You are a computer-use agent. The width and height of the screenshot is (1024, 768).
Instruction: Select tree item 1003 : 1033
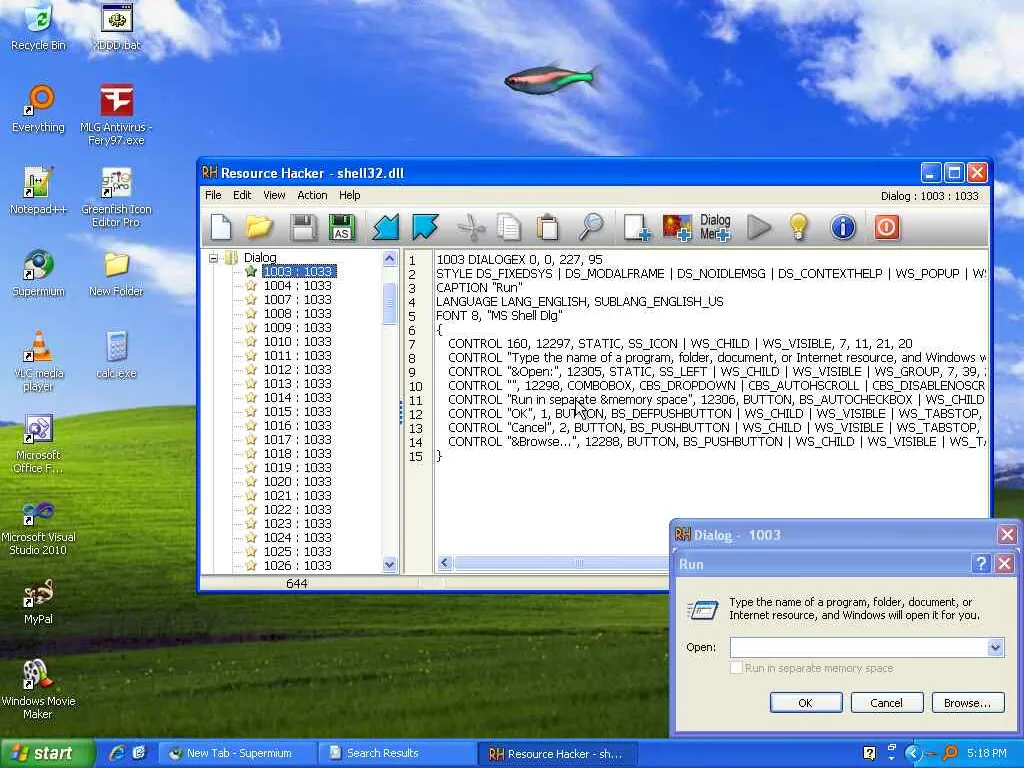click(x=299, y=271)
